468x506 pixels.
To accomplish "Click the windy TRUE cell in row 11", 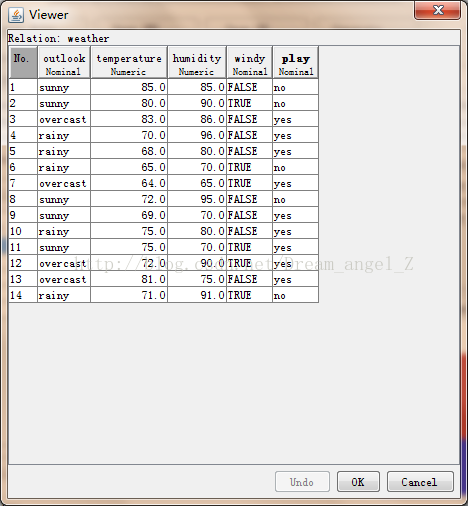I will coord(250,247).
